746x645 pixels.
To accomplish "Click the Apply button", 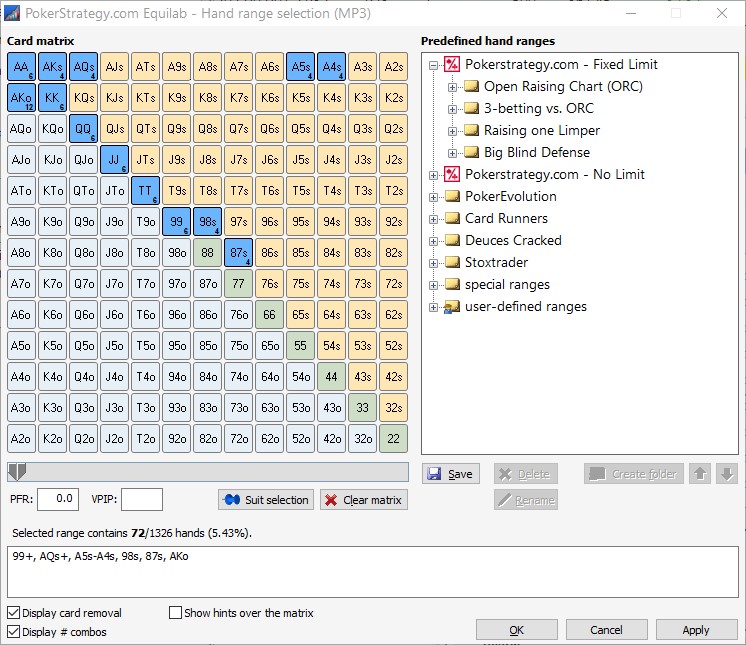I will [x=697, y=630].
